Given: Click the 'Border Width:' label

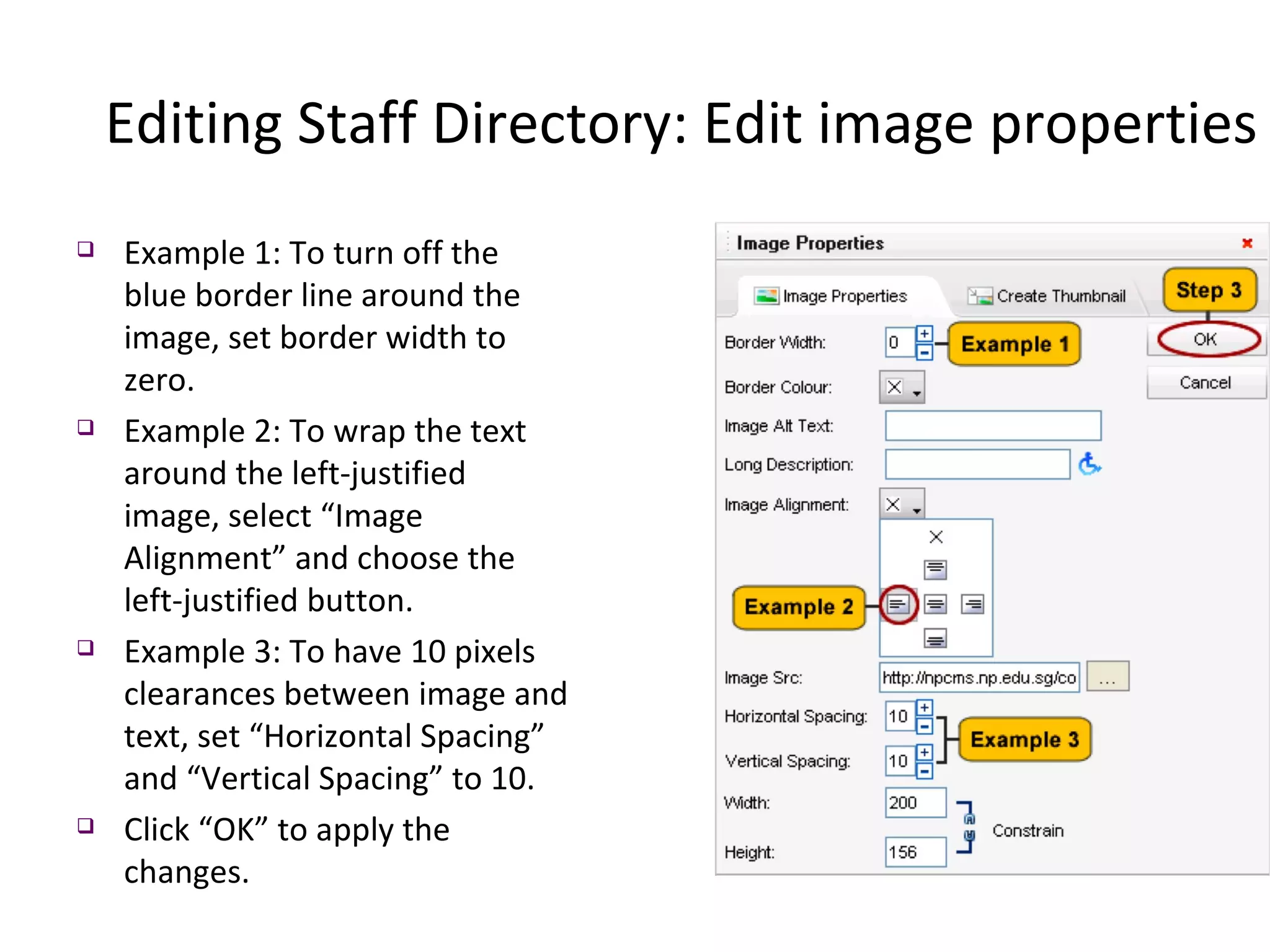Looking at the screenshot, I should coord(775,343).
